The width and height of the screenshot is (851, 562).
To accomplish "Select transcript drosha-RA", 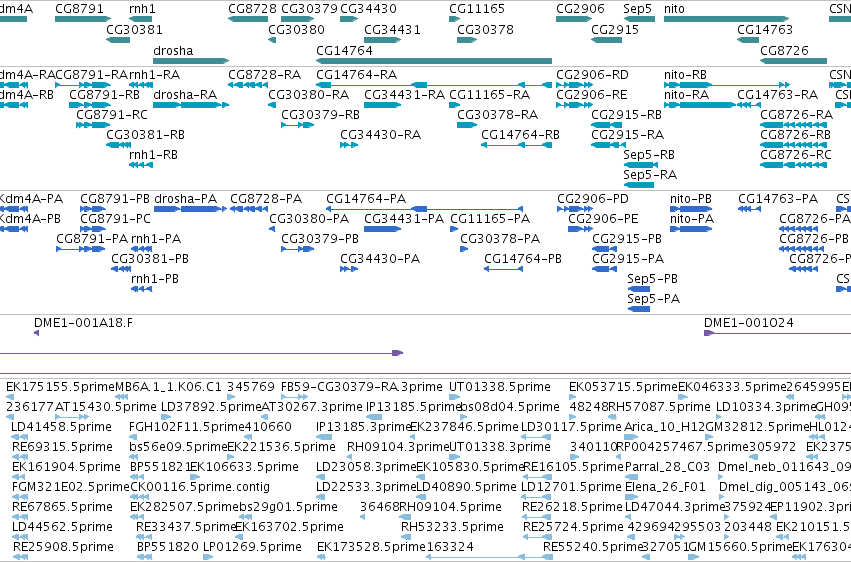I will 185,94.
